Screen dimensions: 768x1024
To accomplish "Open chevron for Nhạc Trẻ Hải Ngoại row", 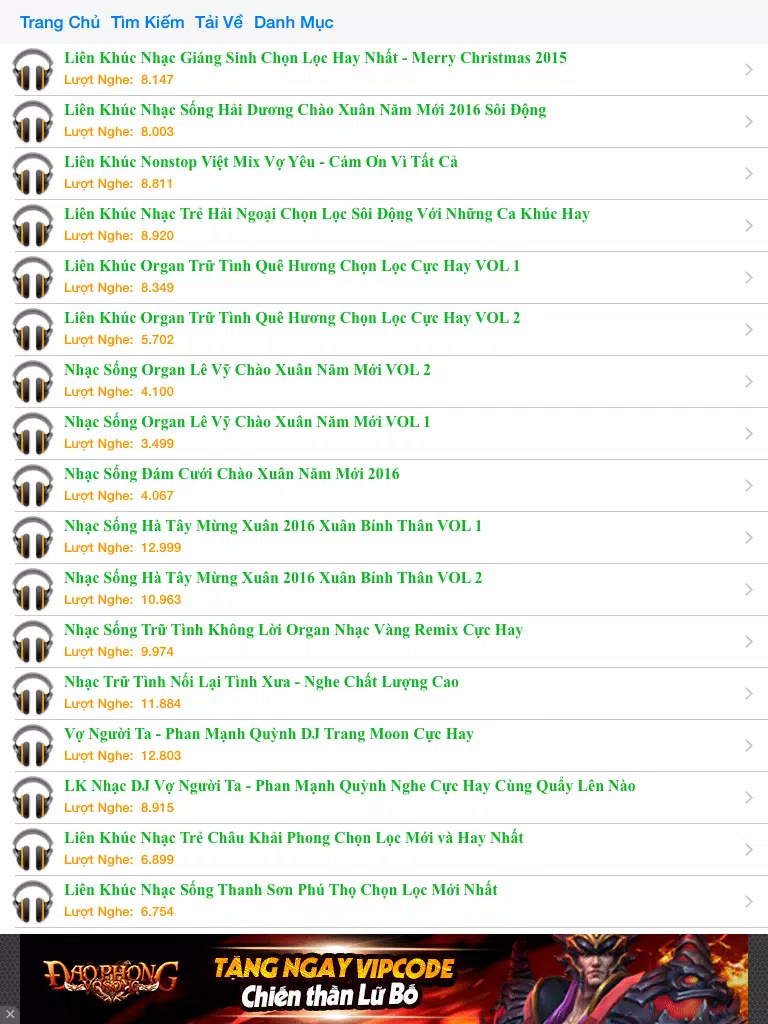I will click(748, 225).
